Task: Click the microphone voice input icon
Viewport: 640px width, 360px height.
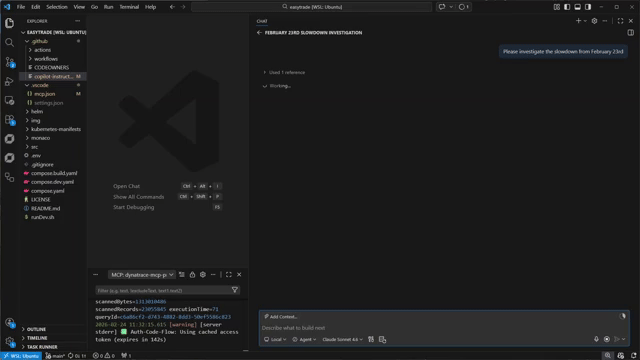Action: 596,339
